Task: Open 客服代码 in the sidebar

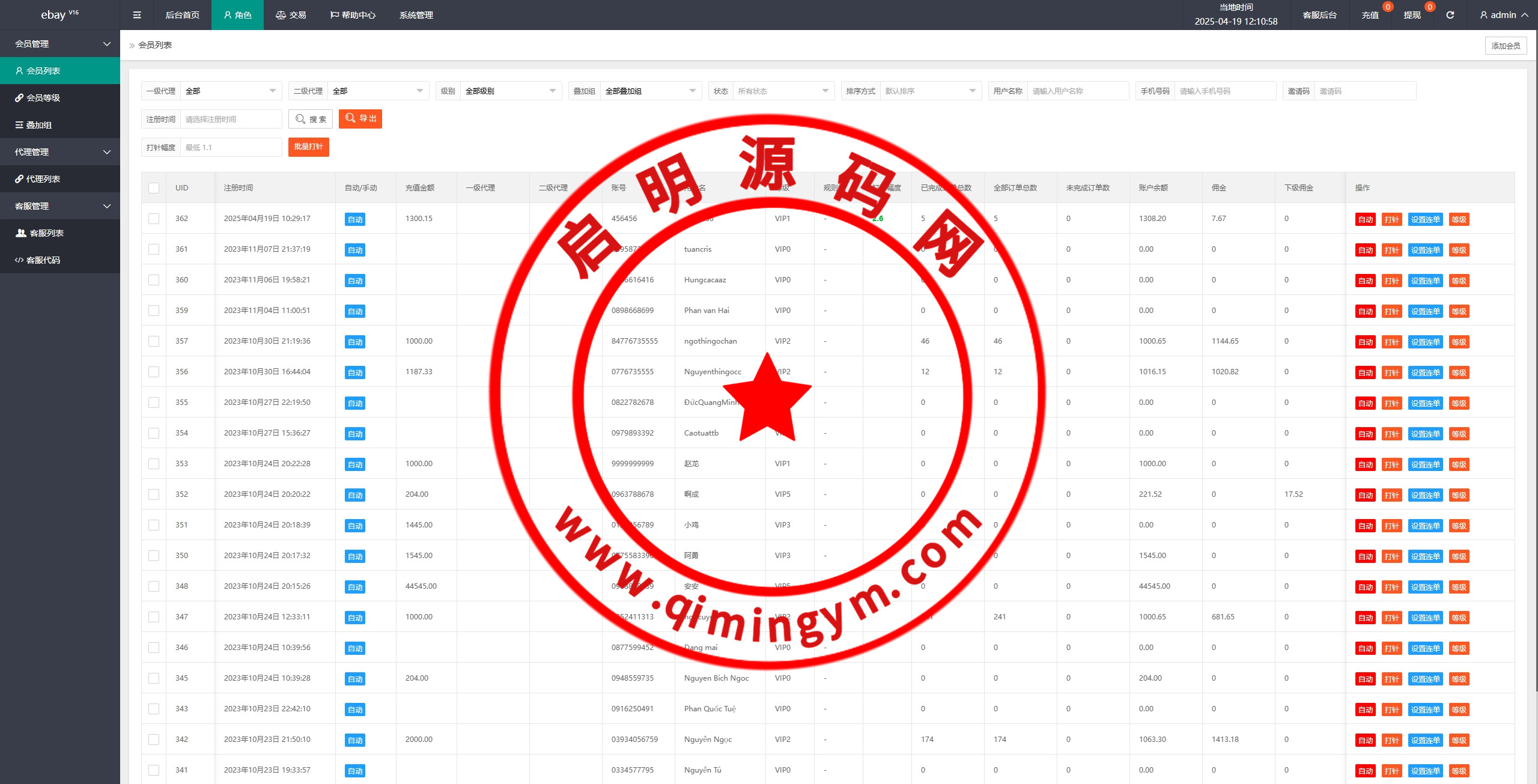Action: (x=43, y=260)
